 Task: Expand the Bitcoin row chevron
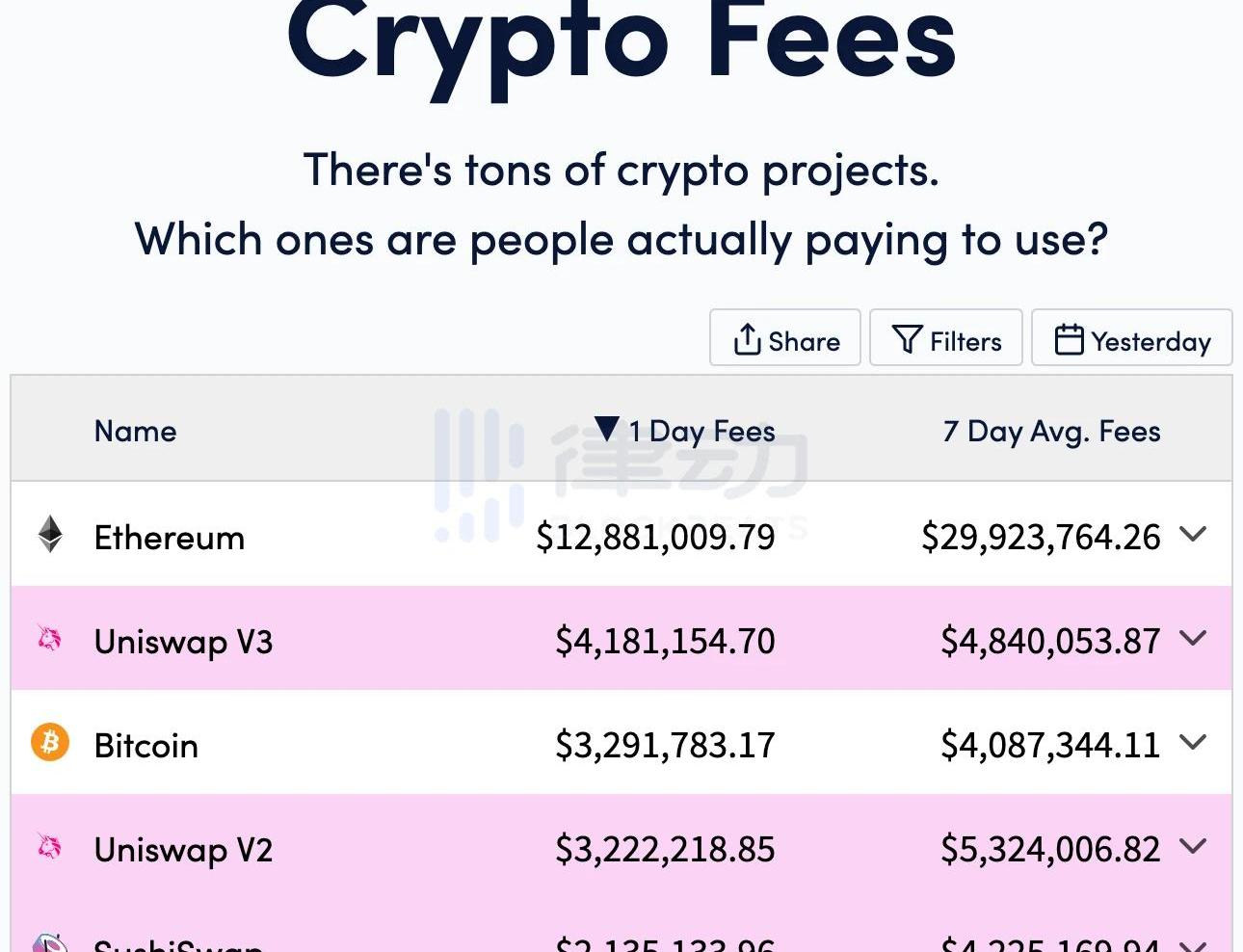tap(1193, 742)
